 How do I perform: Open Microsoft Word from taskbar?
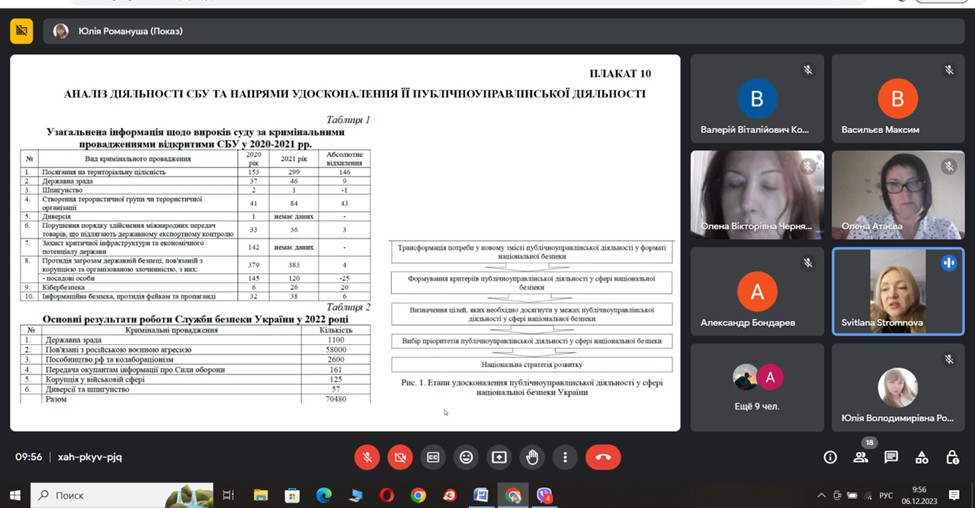click(x=481, y=496)
